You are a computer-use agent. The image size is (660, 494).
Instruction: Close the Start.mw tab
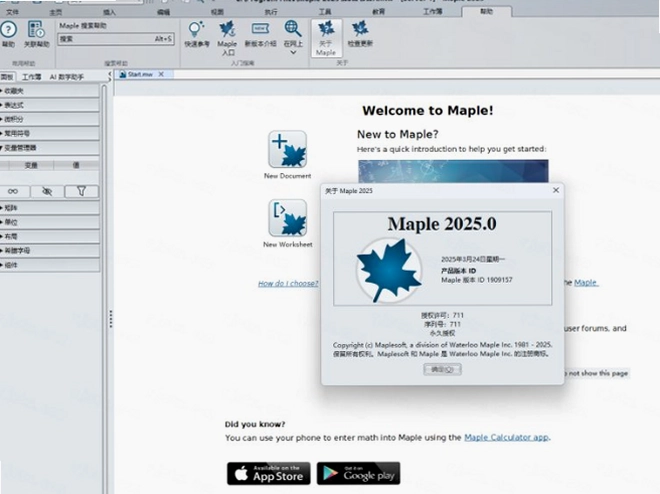click(161, 74)
